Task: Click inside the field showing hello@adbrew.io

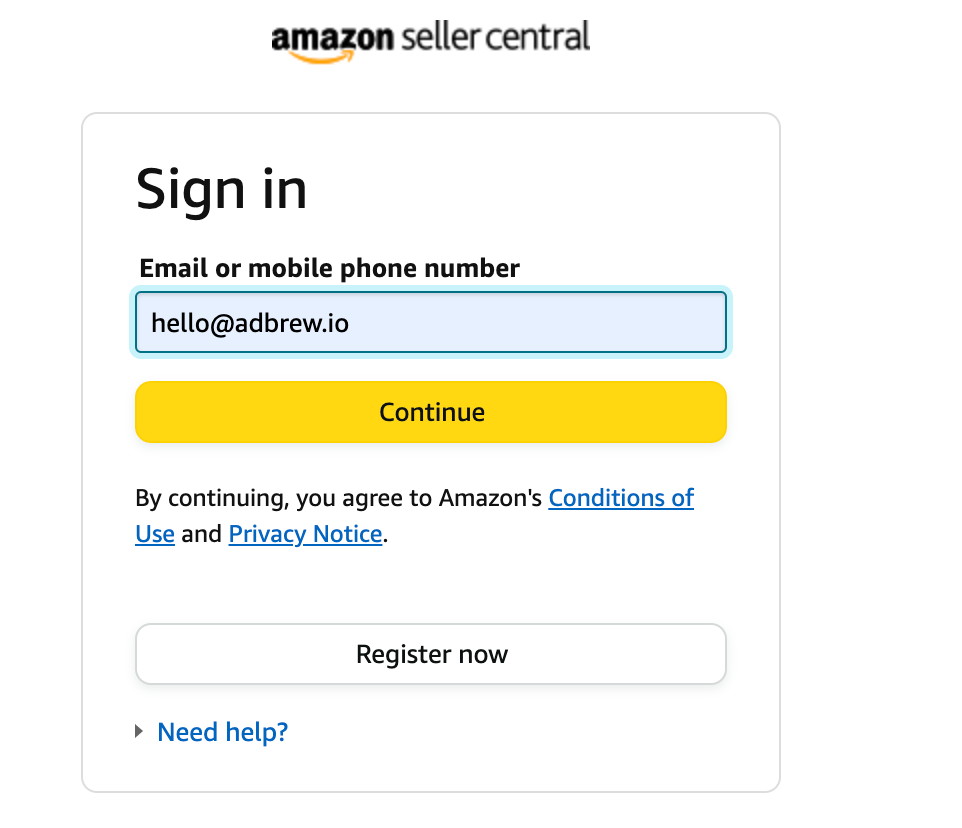Action: coord(431,322)
